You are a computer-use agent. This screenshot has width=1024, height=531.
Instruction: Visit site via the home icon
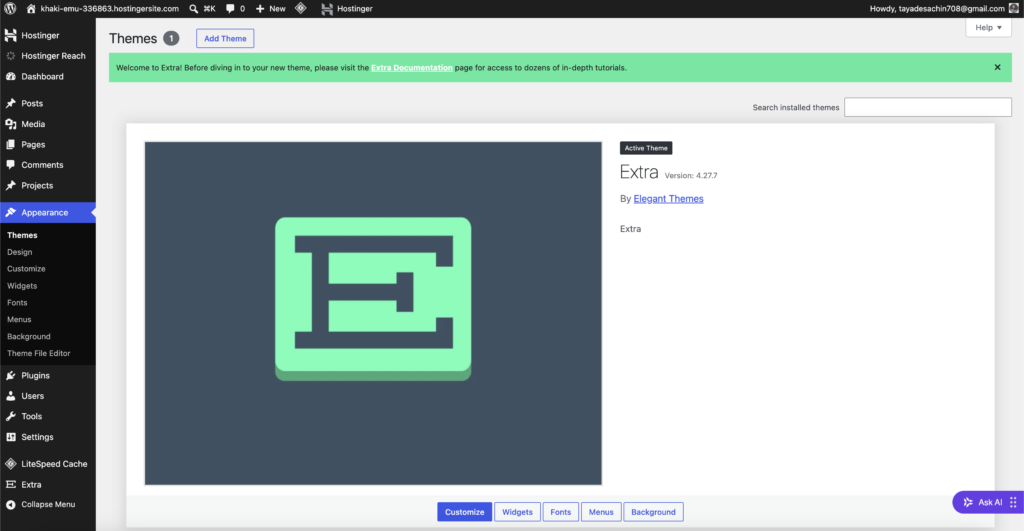tap(31, 8)
